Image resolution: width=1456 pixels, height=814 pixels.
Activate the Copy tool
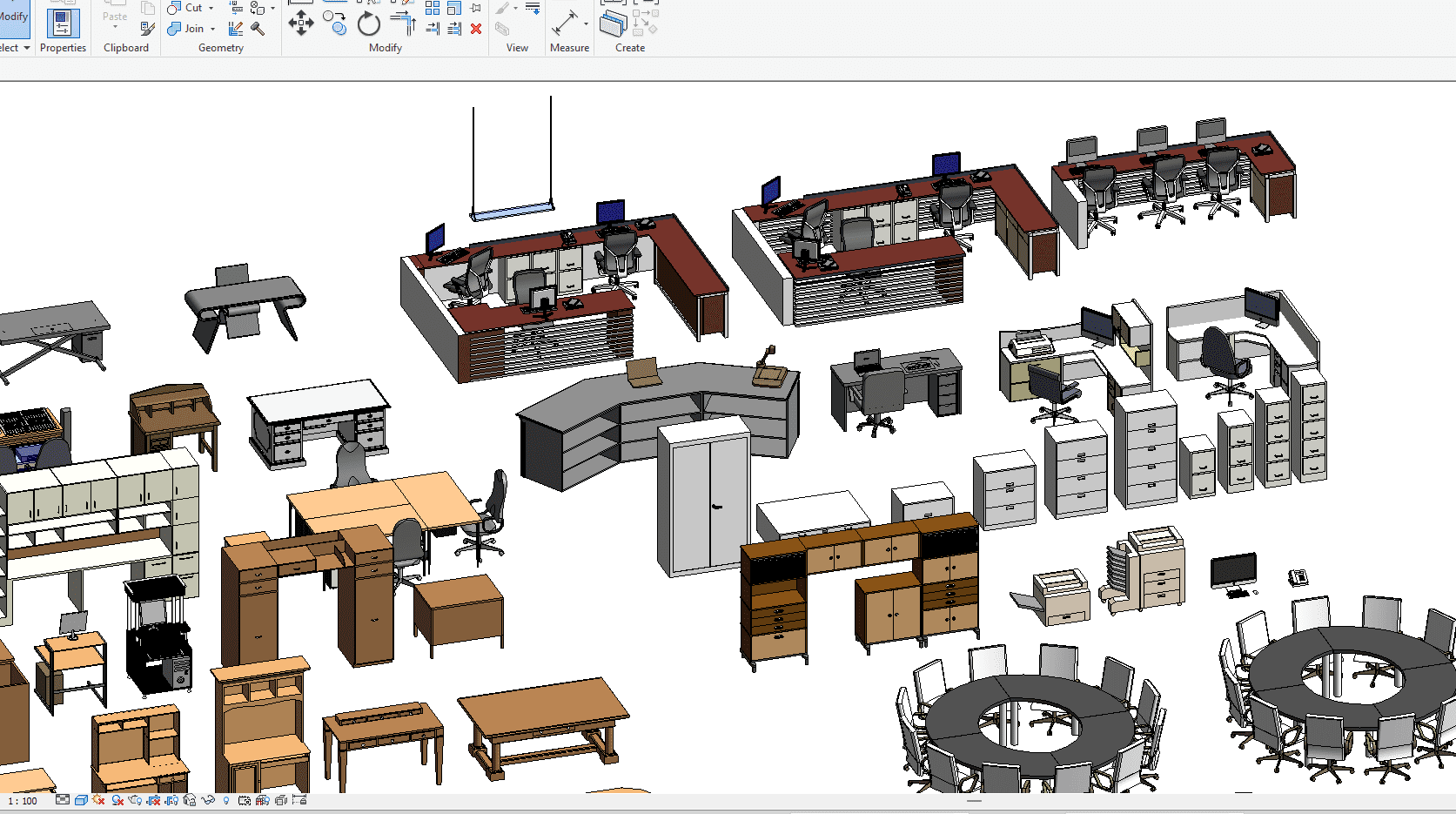pos(334,23)
